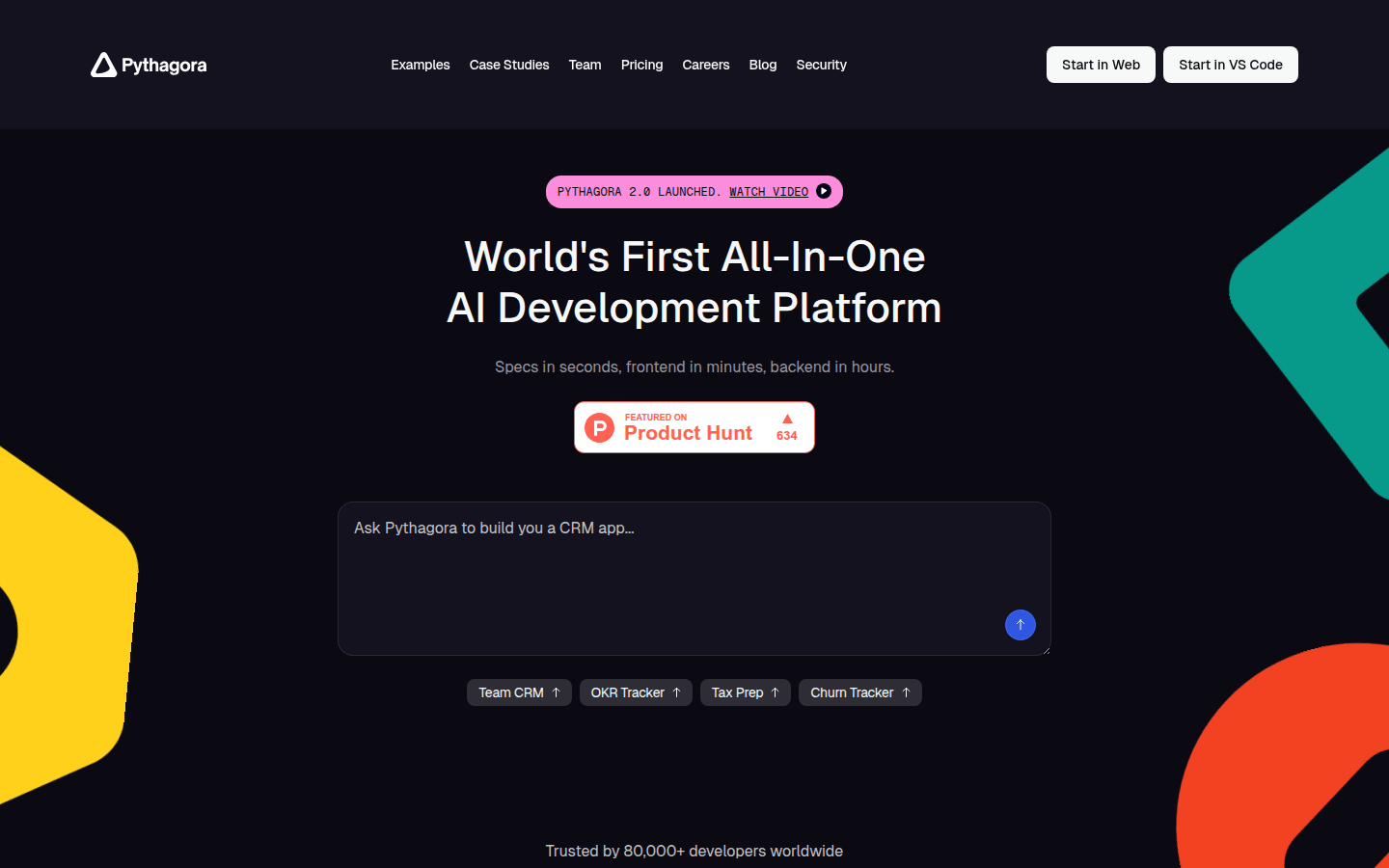Viewport: 1389px width, 868px height.
Task: Open the Team nav link
Action: 585,65
